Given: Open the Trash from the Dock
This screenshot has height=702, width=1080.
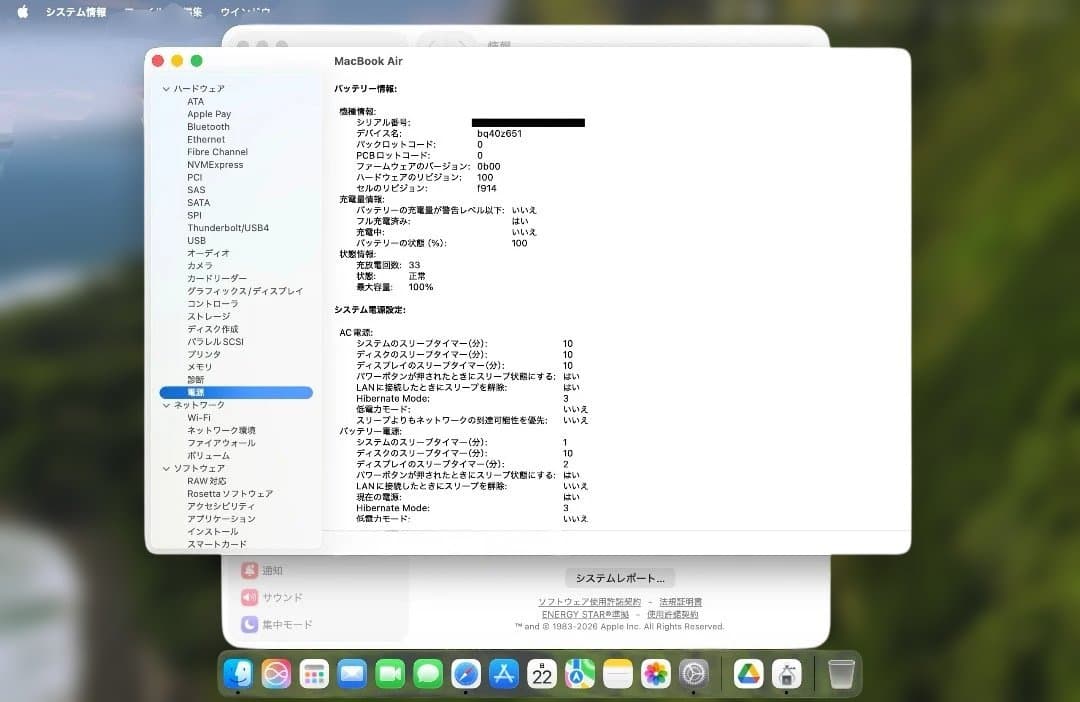Looking at the screenshot, I should click(x=840, y=674).
